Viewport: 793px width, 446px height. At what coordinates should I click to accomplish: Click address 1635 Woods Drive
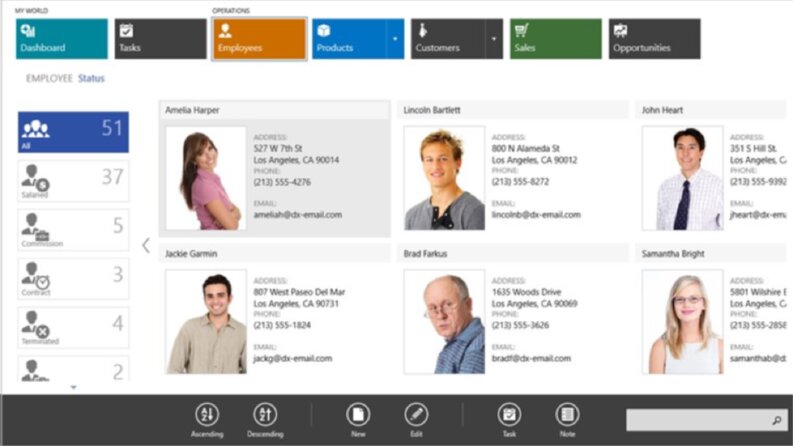point(526,292)
